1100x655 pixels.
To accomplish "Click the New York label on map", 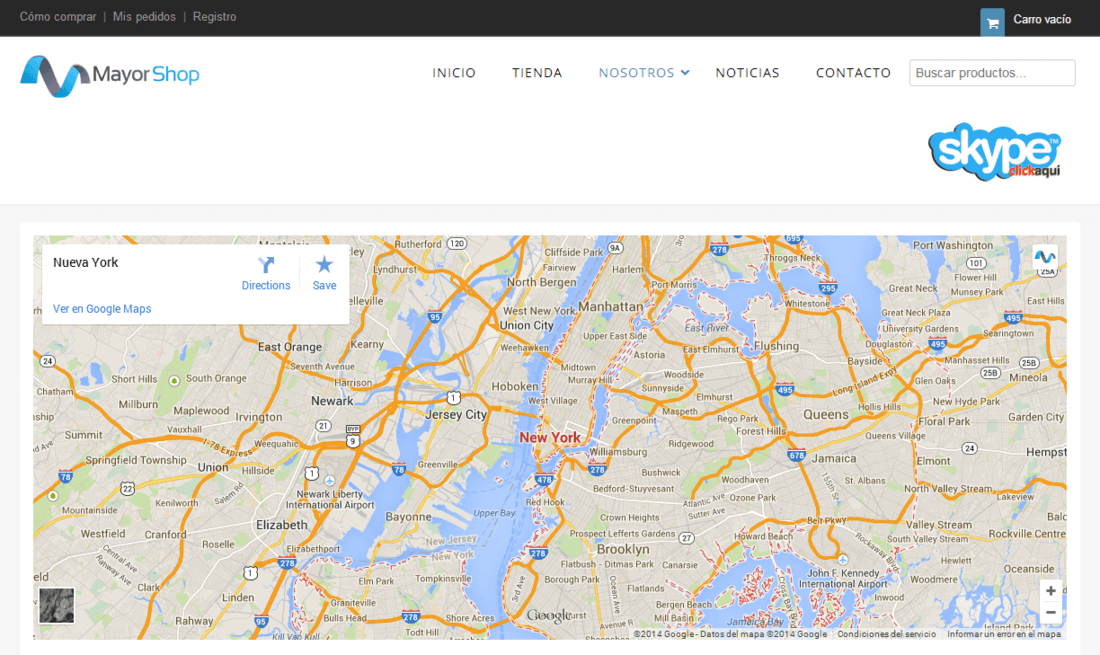I will pos(550,438).
